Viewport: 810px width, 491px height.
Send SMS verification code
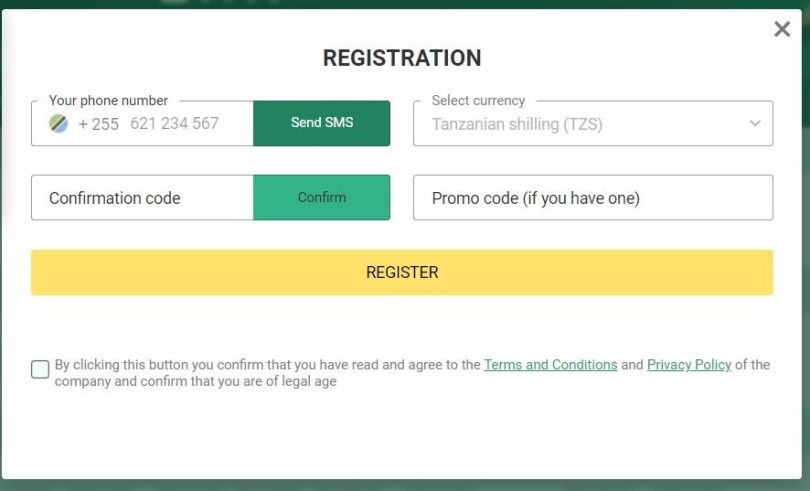click(321, 123)
